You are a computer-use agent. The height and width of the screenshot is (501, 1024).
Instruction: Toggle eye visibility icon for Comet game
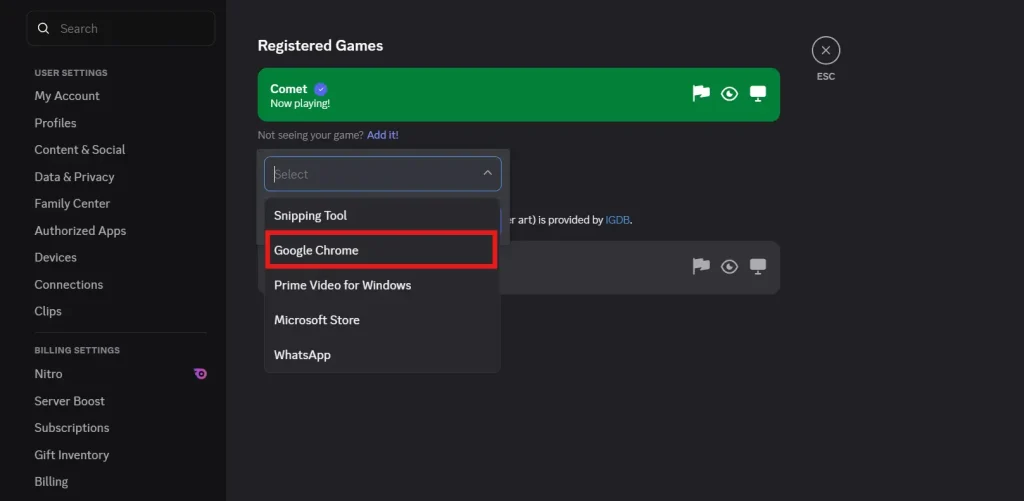(730, 94)
